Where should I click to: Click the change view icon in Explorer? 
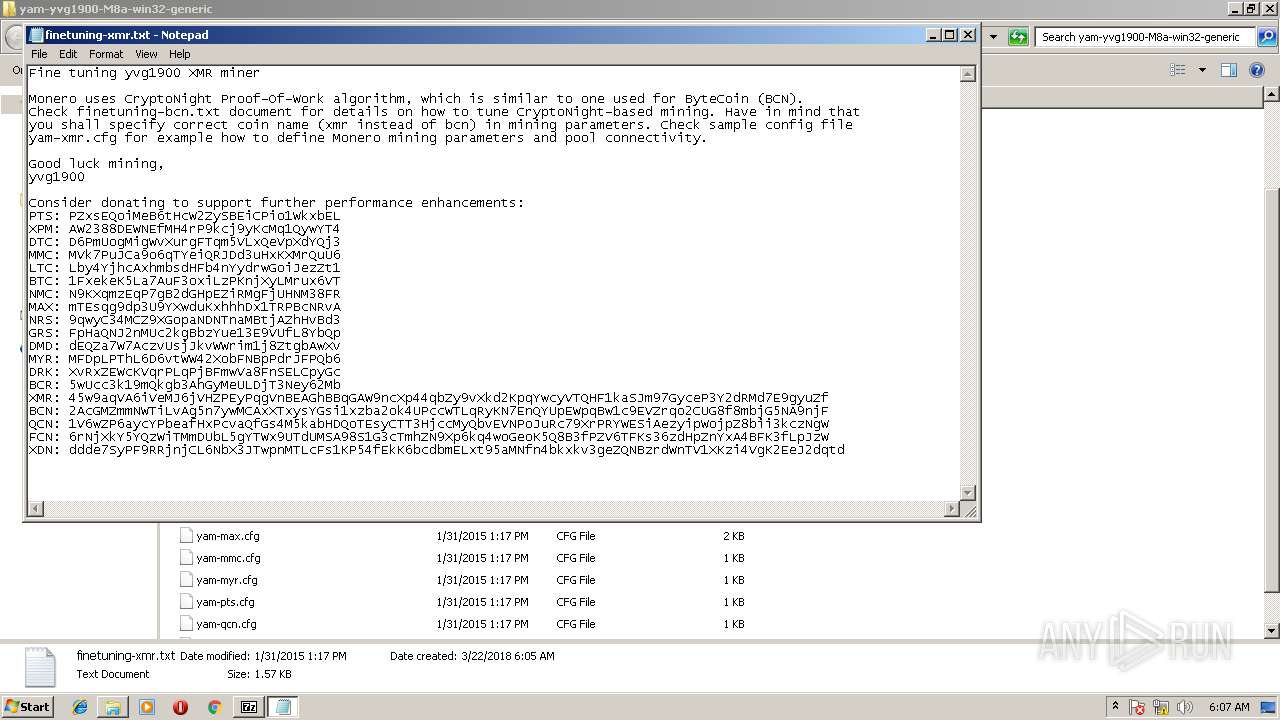click(1178, 70)
